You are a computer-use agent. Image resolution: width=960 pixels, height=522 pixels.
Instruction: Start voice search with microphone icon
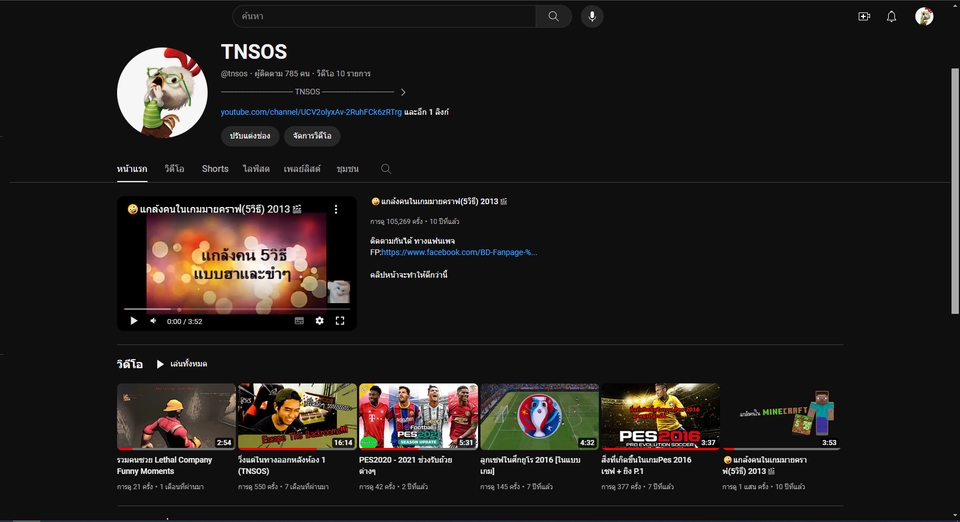point(592,17)
